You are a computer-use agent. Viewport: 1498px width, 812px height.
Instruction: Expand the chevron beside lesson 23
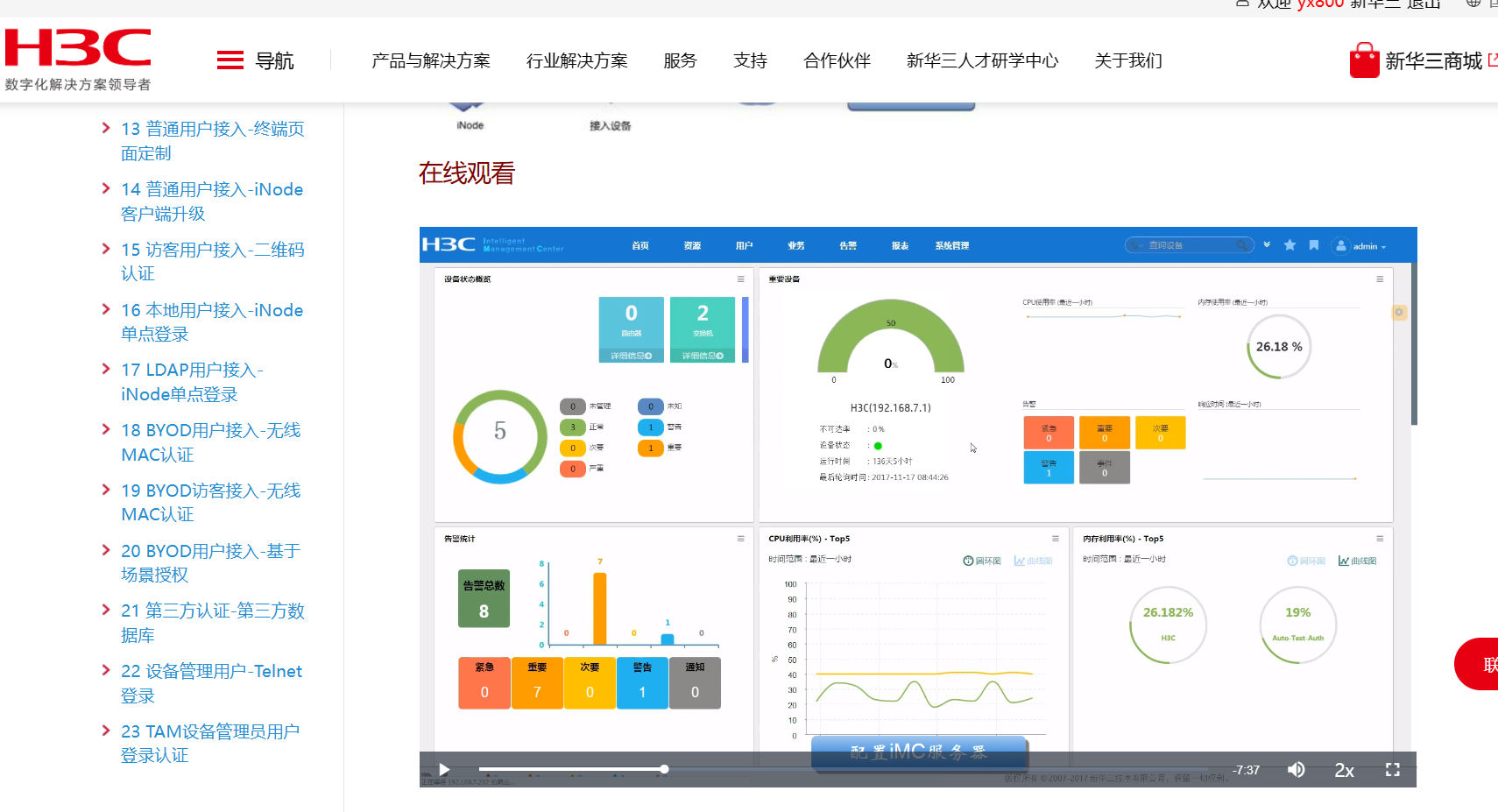pos(106,731)
